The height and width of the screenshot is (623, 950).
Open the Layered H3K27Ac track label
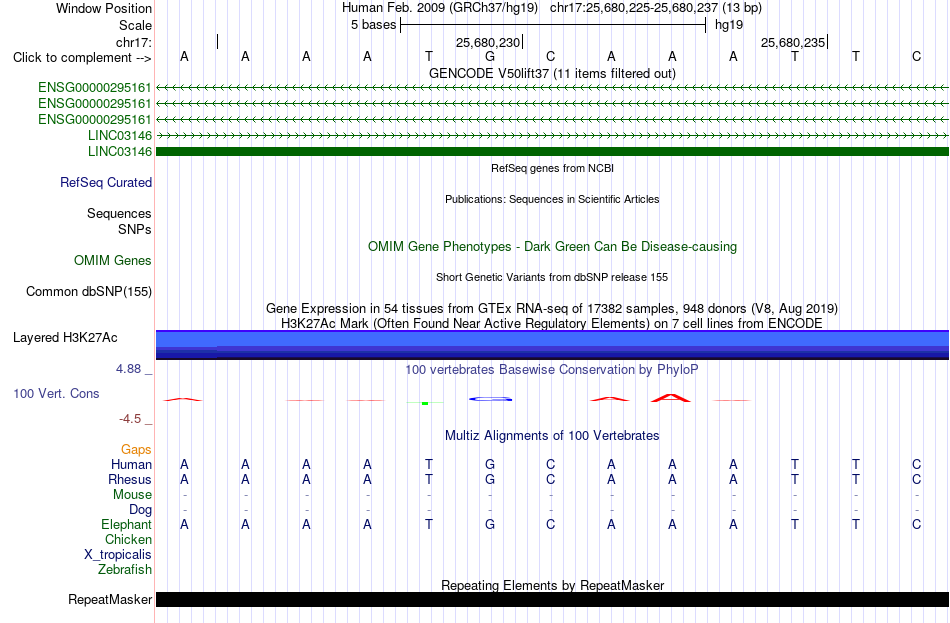pos(65,338)
